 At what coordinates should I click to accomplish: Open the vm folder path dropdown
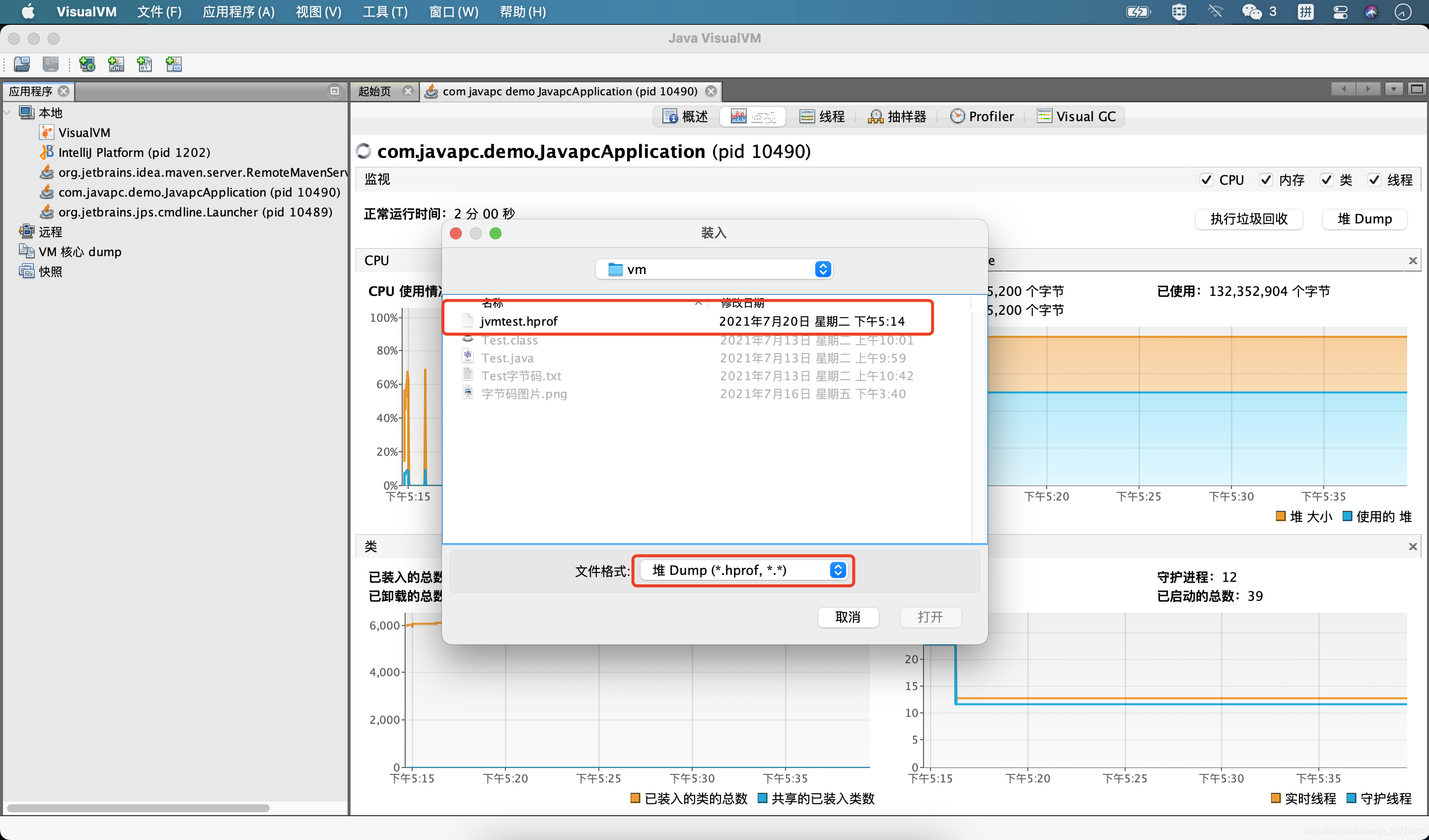pos(714,269)
